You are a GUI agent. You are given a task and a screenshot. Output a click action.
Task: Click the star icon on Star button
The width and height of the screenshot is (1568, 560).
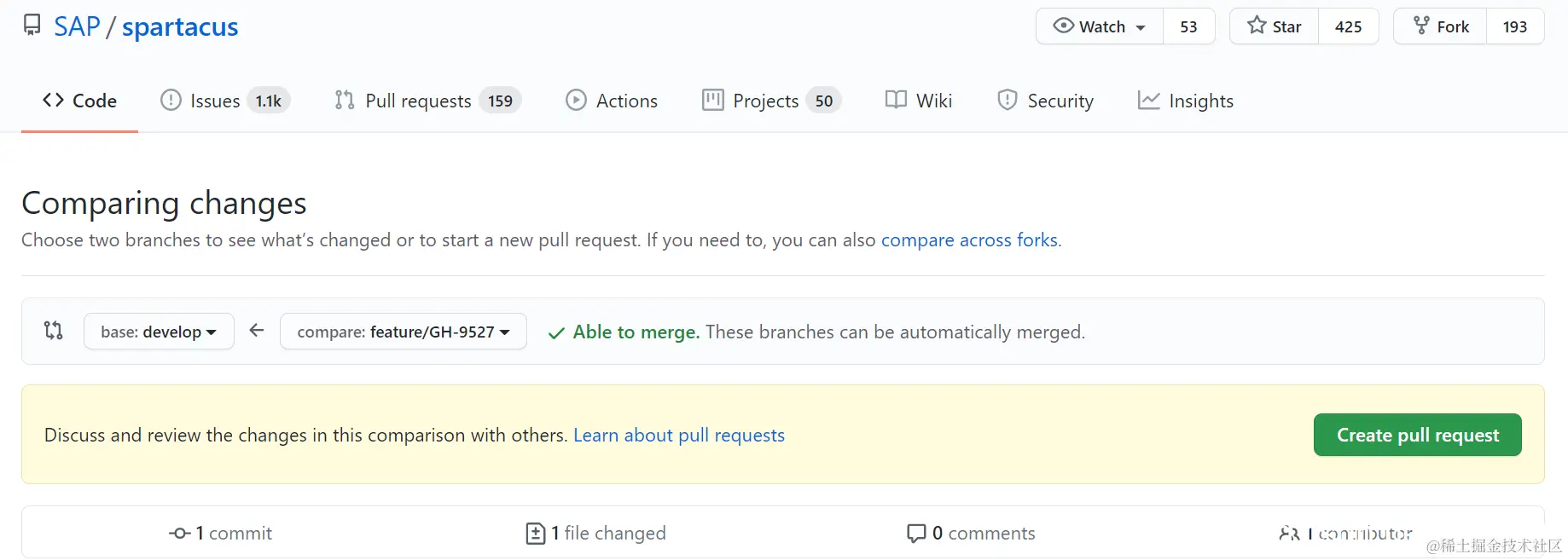pyautogui.click(x=1257, y=26)
